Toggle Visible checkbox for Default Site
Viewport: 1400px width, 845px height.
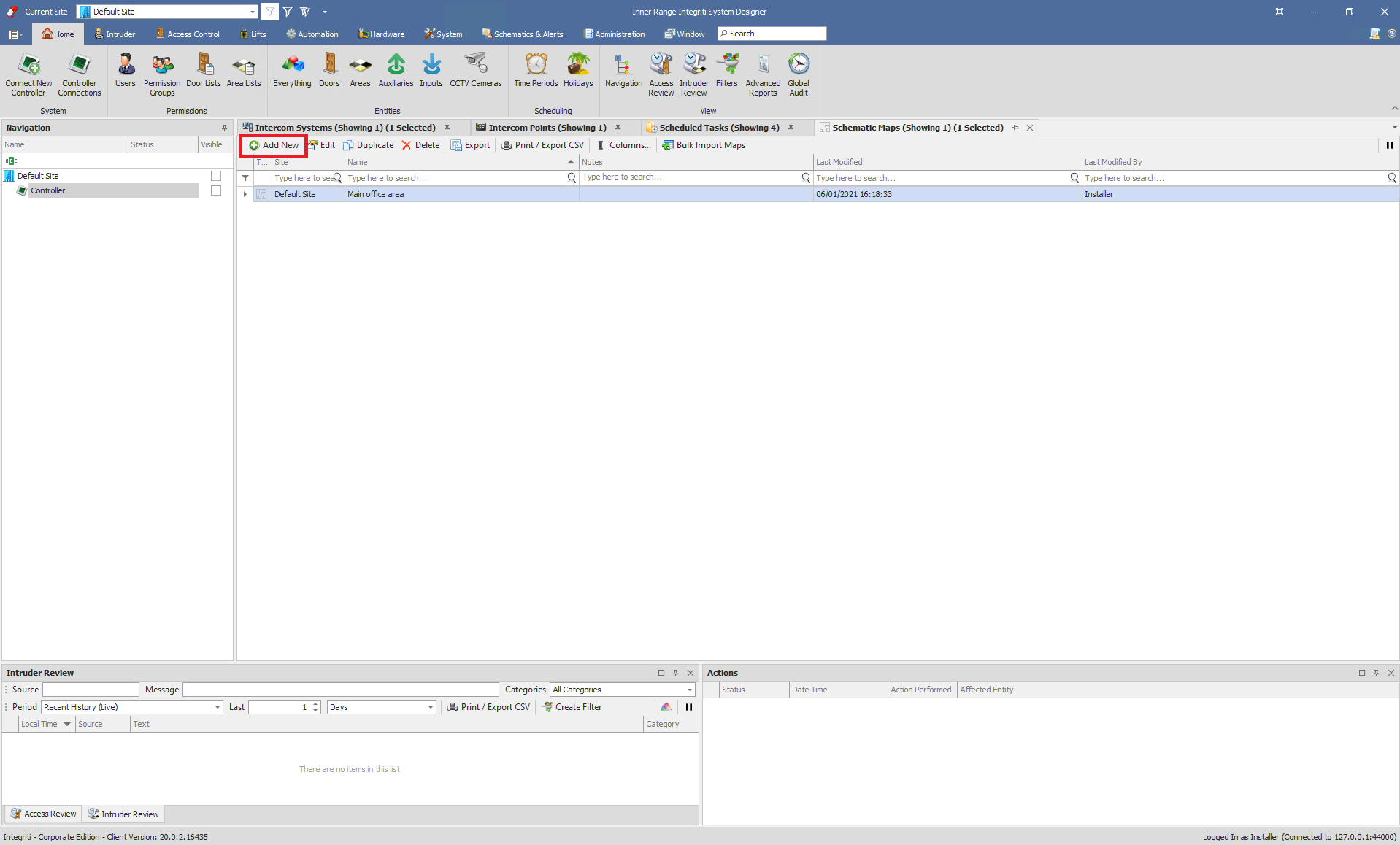[216, 176]
